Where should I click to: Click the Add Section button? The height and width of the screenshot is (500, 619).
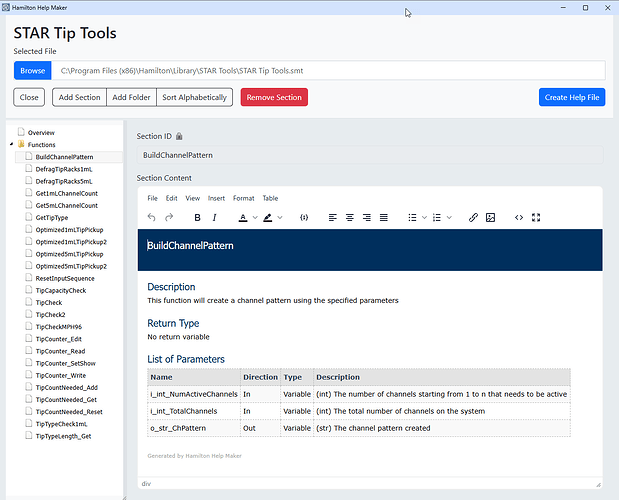point(79,97)
